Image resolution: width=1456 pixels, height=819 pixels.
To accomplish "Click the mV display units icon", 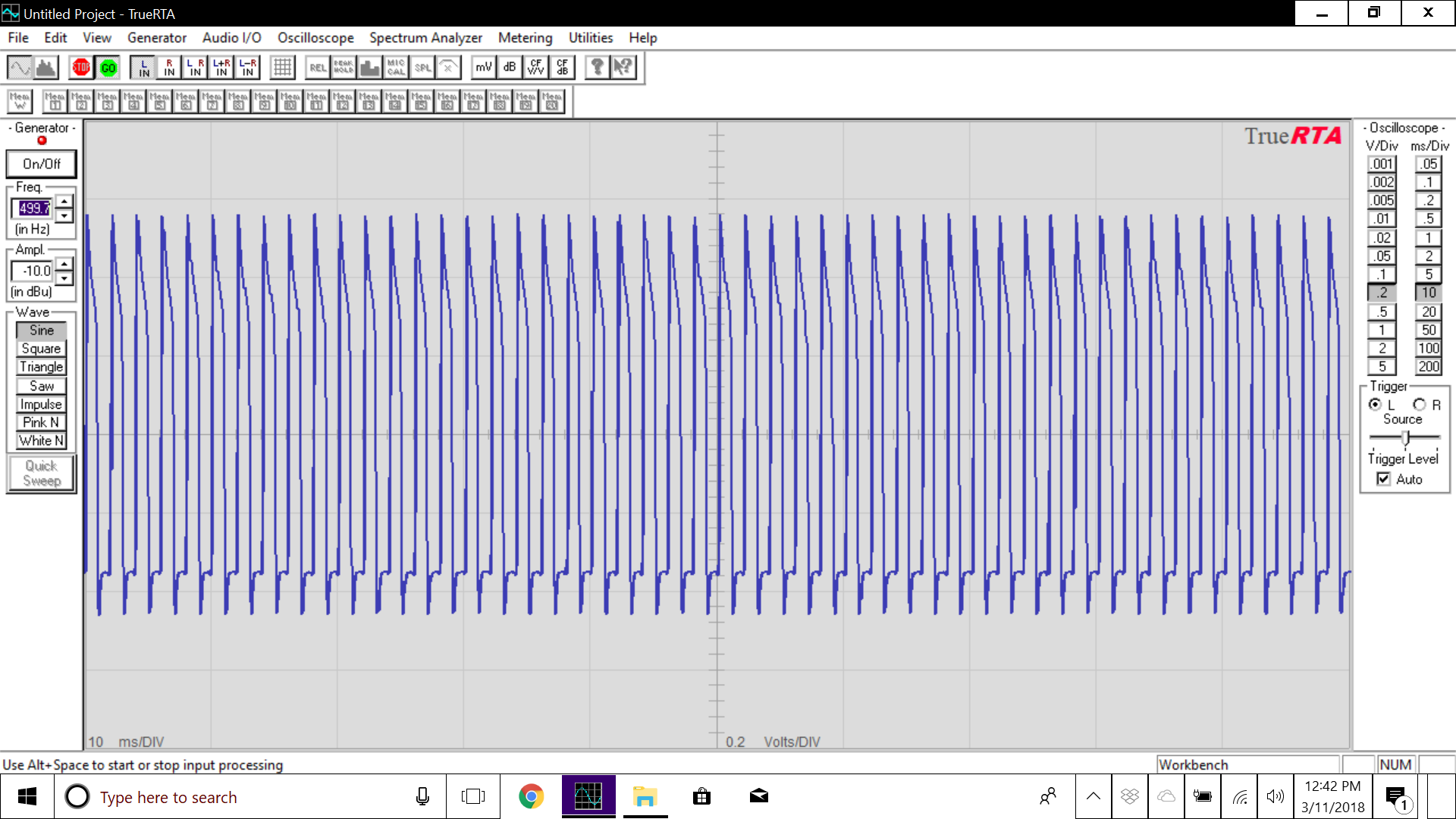I will (x=483, y=67).
